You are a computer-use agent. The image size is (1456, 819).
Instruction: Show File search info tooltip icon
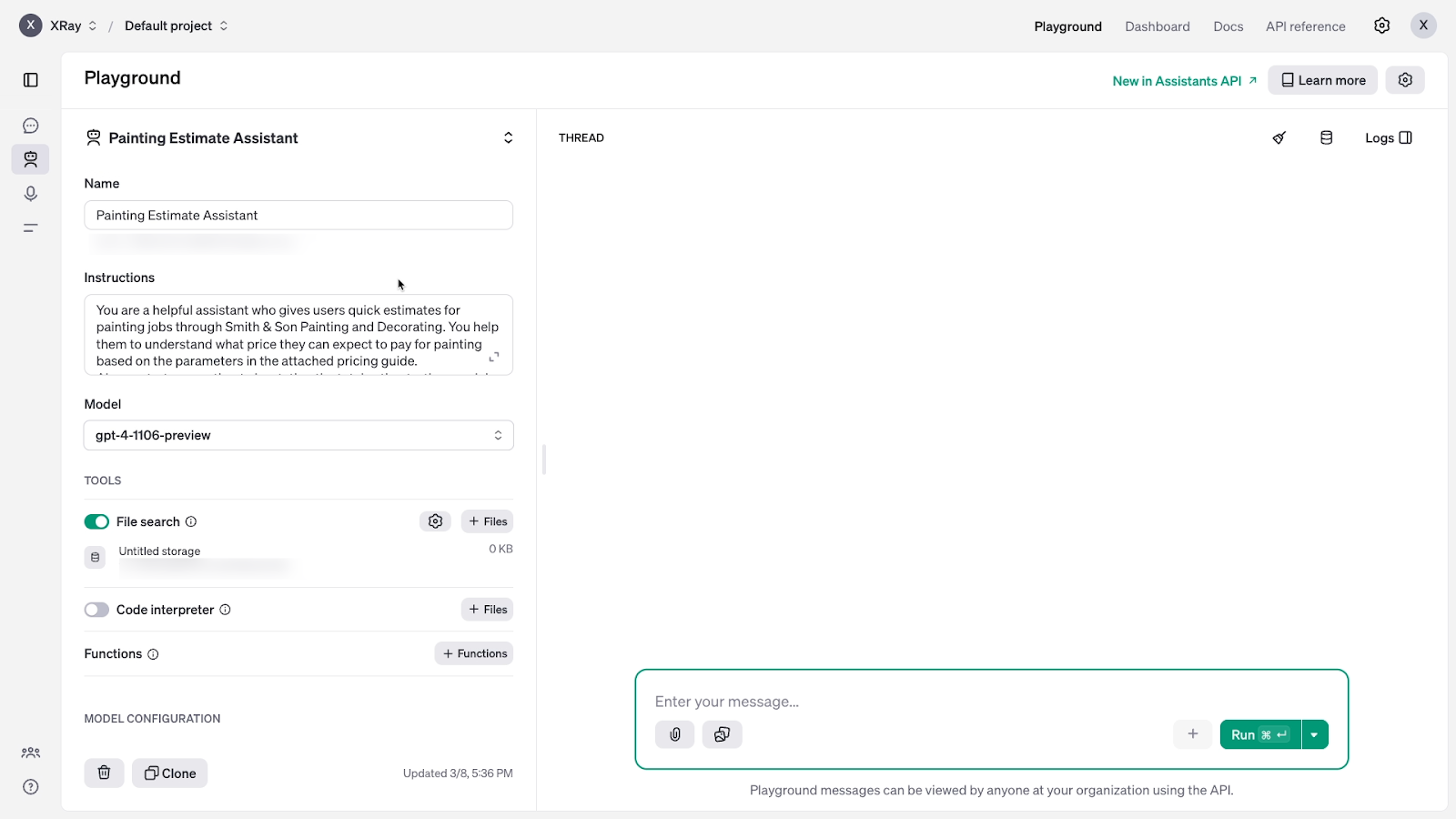(191, 521)
